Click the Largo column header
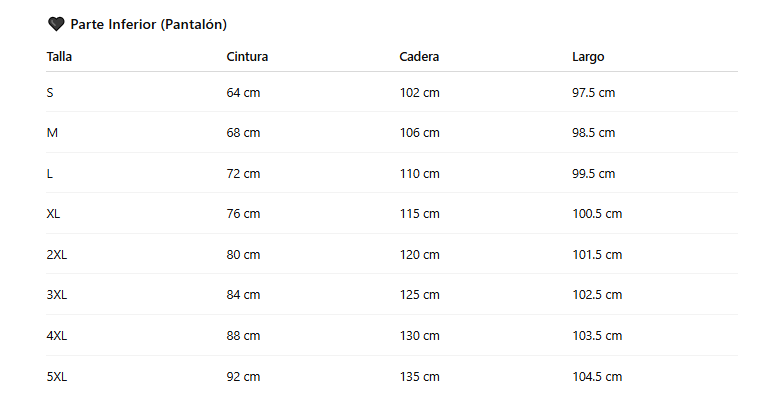 click(588, 57)
